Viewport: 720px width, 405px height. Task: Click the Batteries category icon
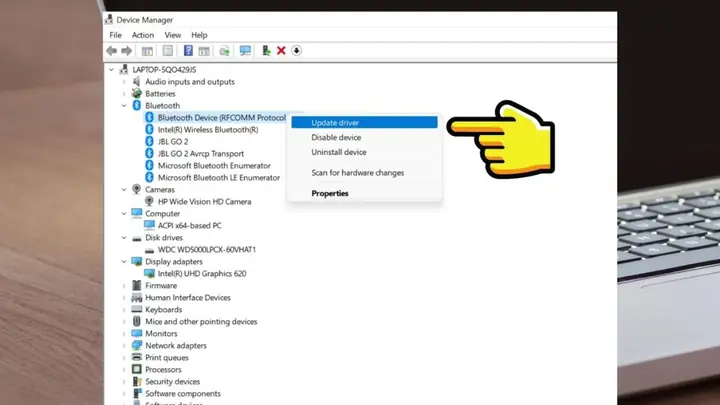click(x=136, y=93)
